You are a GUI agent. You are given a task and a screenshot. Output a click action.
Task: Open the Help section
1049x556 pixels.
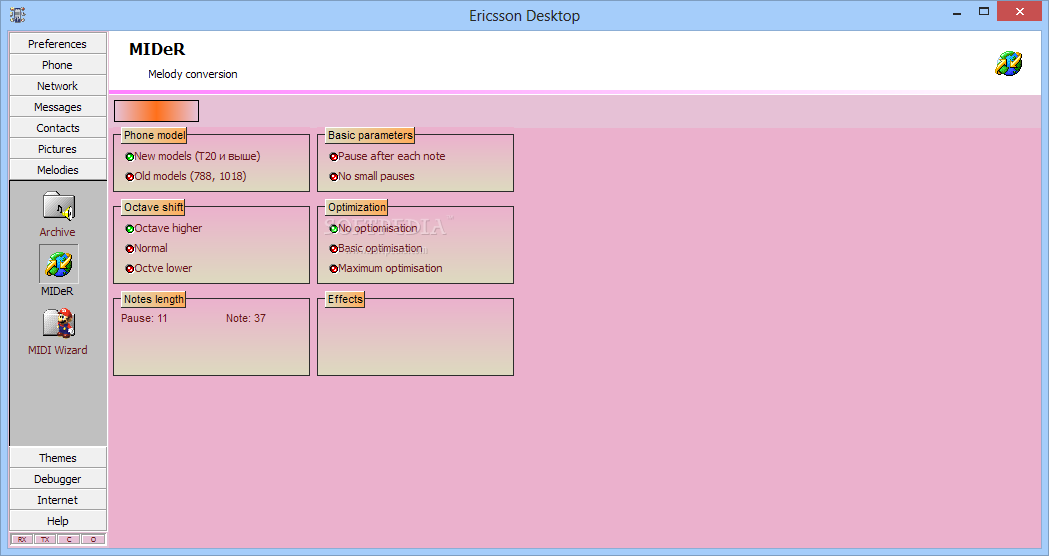click(58, 521)
